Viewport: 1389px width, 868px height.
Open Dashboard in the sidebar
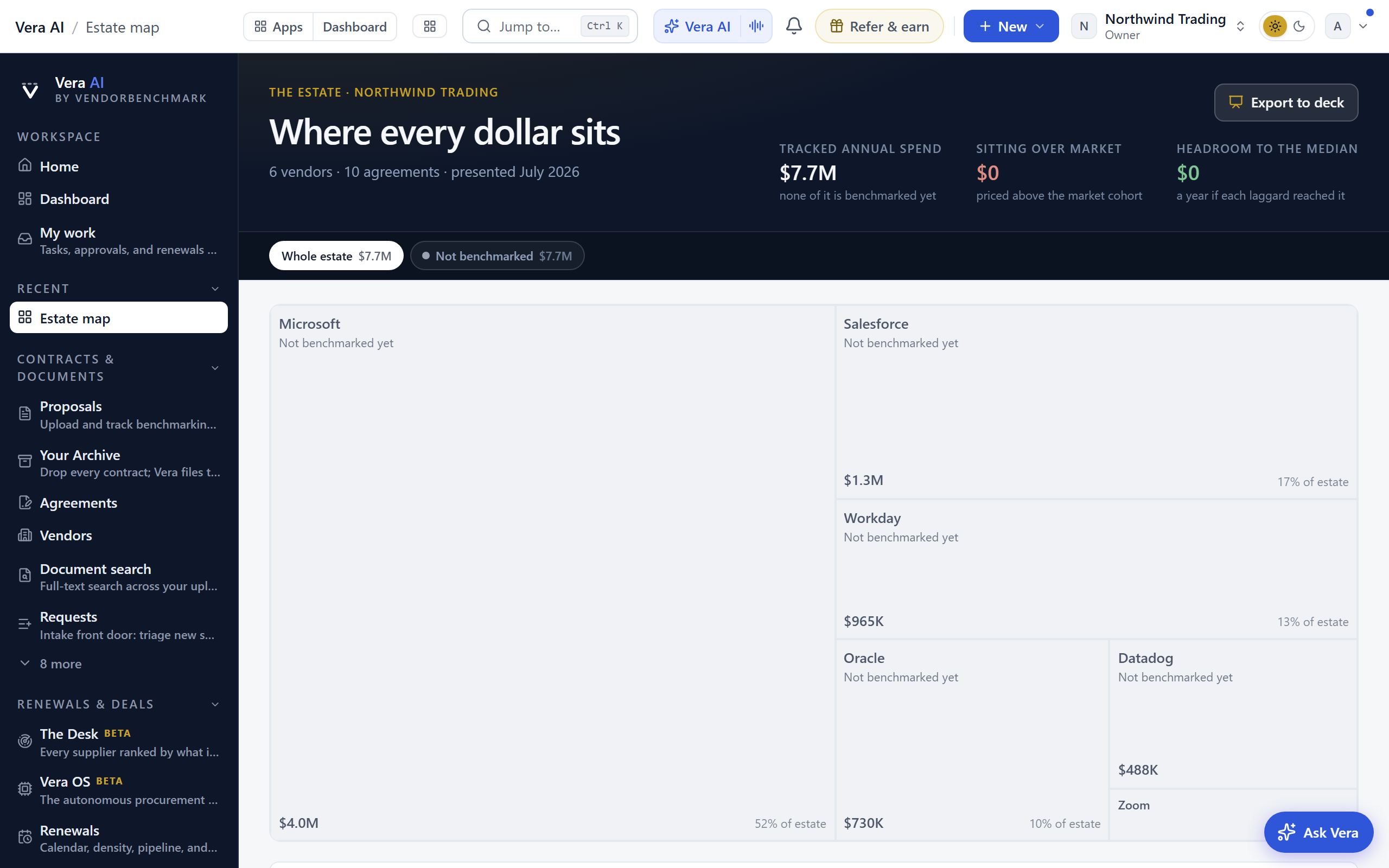coord(119,199)
